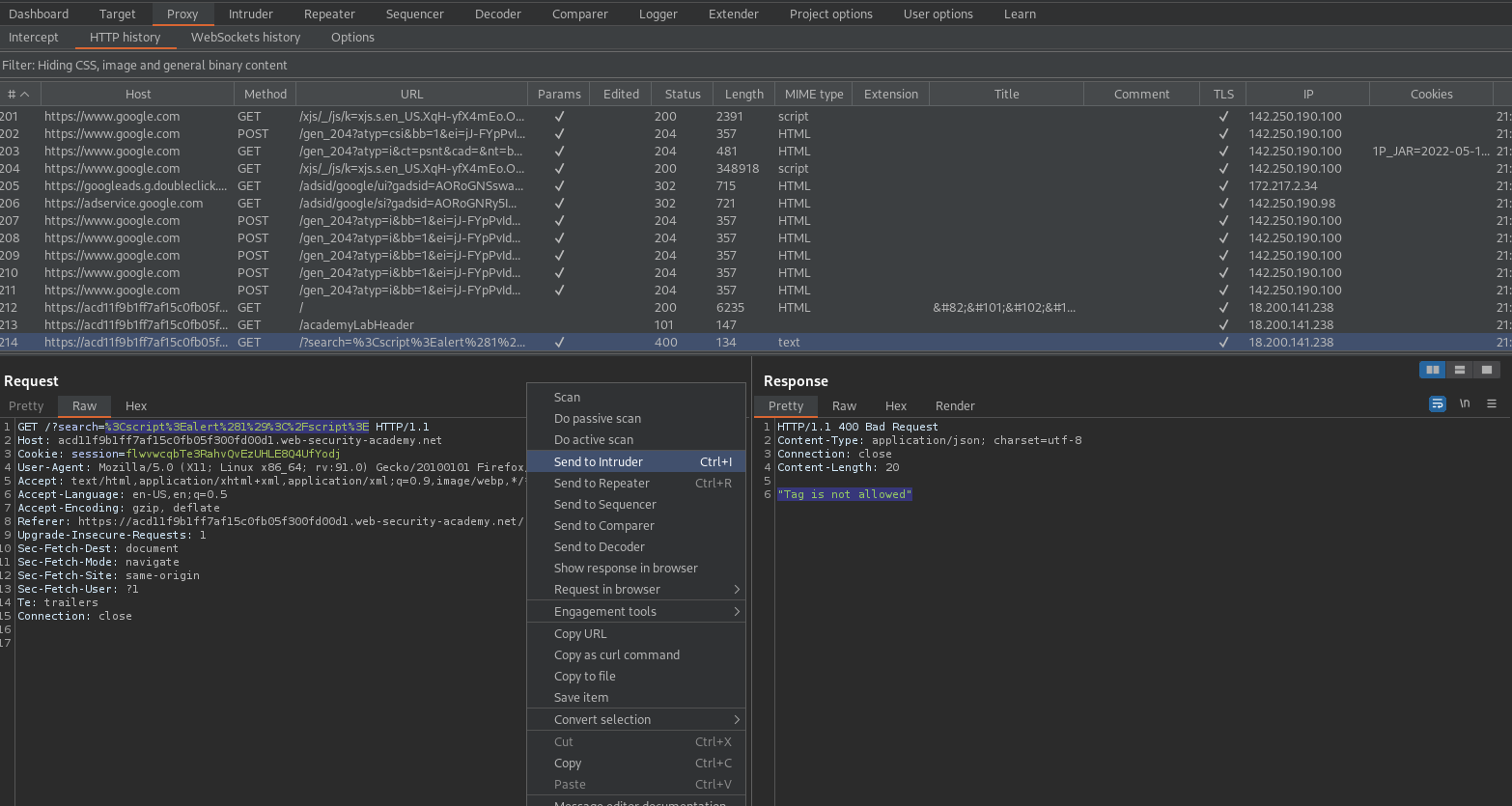Expand Convert selection submenu arrow
1512x806 pixels.
(x=737, y=719)
